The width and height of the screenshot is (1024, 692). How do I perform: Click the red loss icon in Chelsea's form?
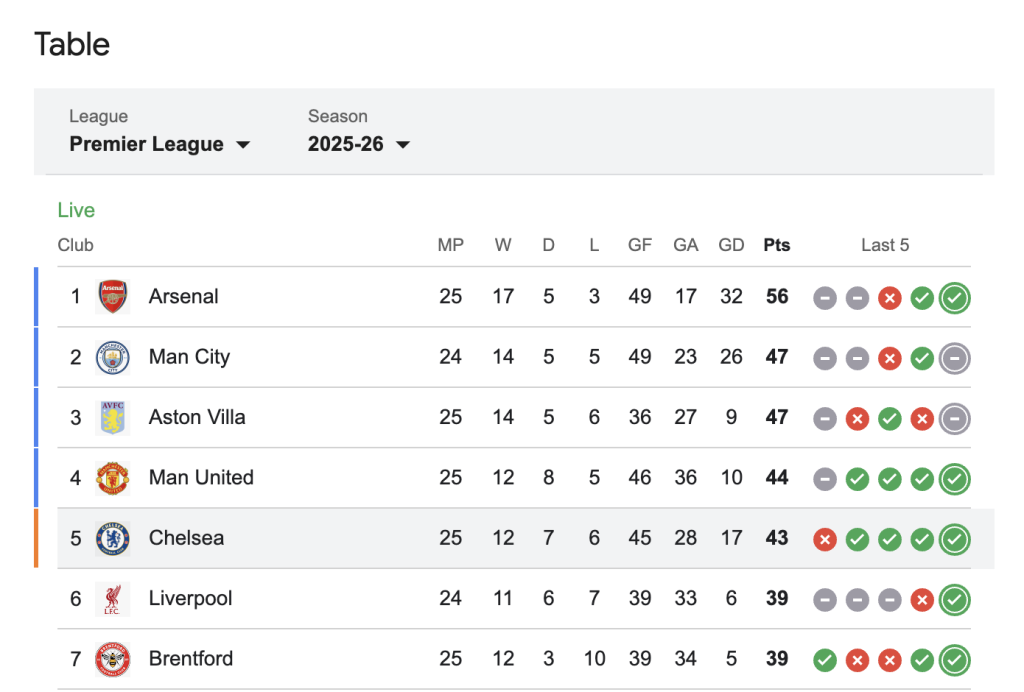click(x=824, y=538)
